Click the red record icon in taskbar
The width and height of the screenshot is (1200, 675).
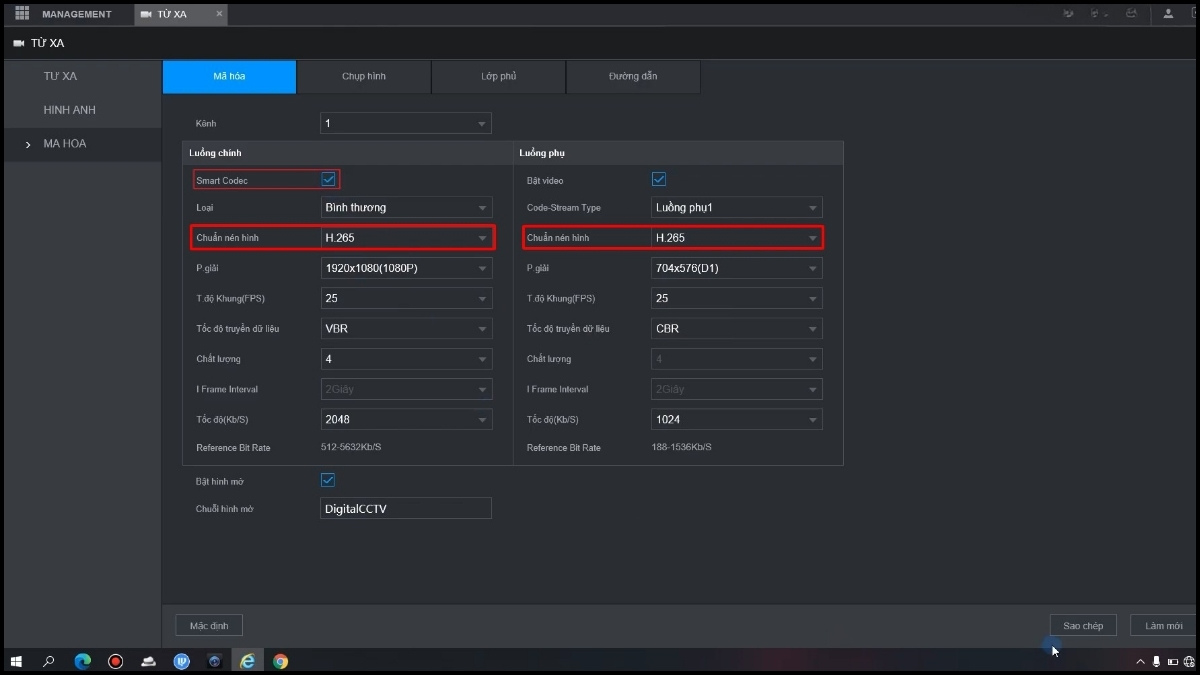pyautogui.click(x=115, y=661)
